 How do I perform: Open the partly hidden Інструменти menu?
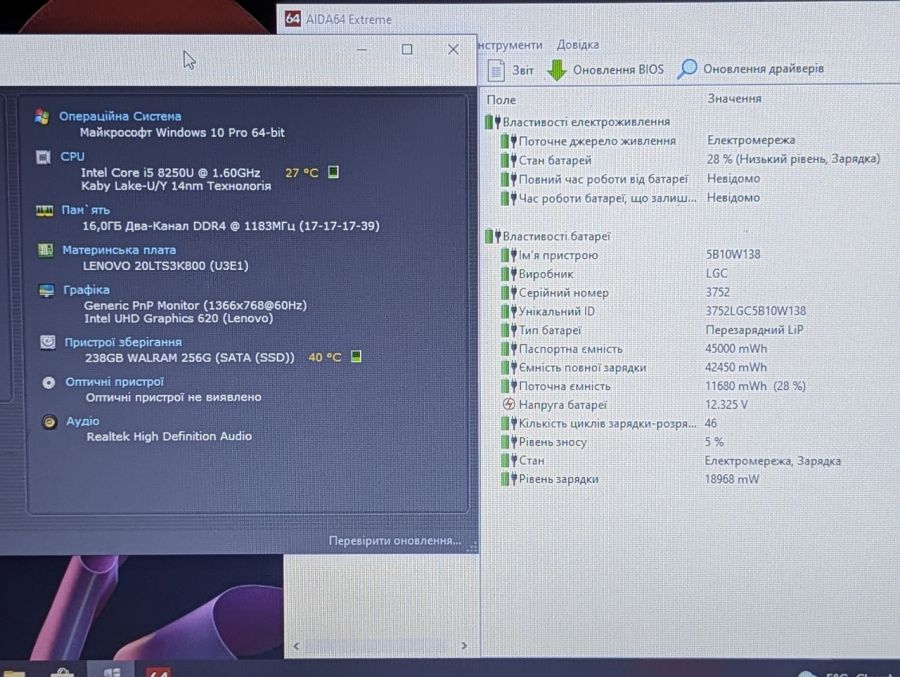tap(510, 45)
